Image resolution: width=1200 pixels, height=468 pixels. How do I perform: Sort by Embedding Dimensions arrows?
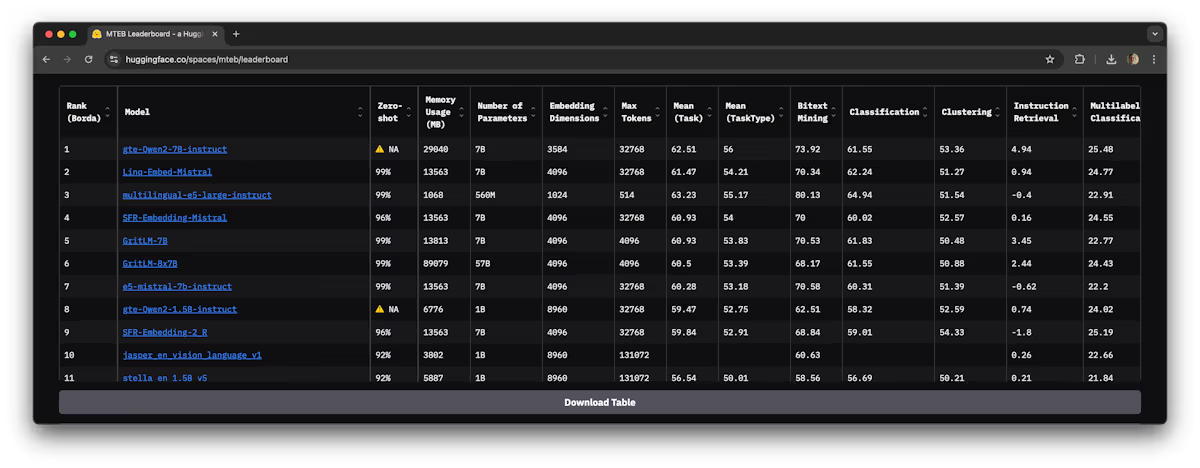coord(605,112)
